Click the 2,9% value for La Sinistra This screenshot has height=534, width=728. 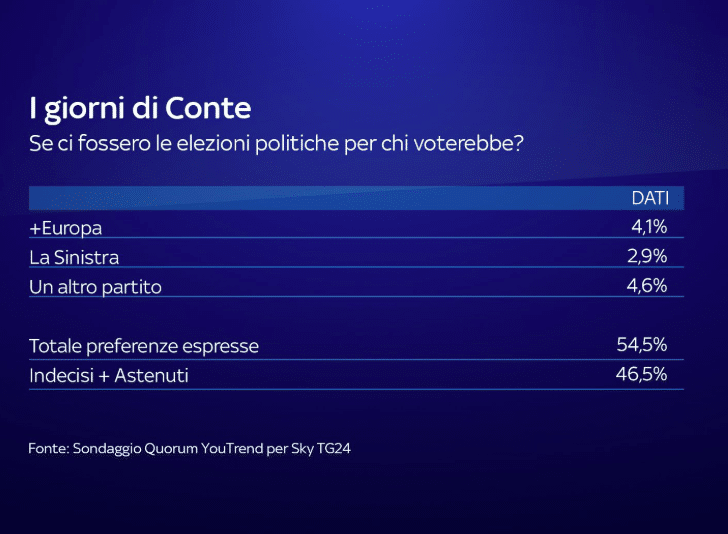(x=646, y=257)
